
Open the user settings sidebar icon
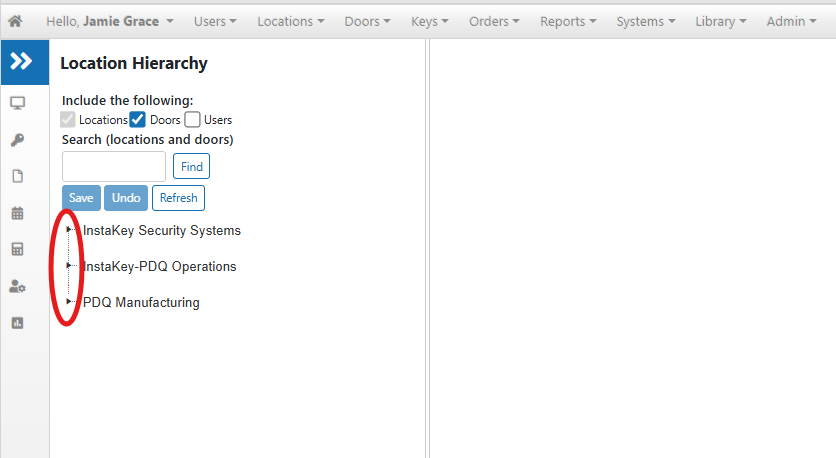pos(18,286)
